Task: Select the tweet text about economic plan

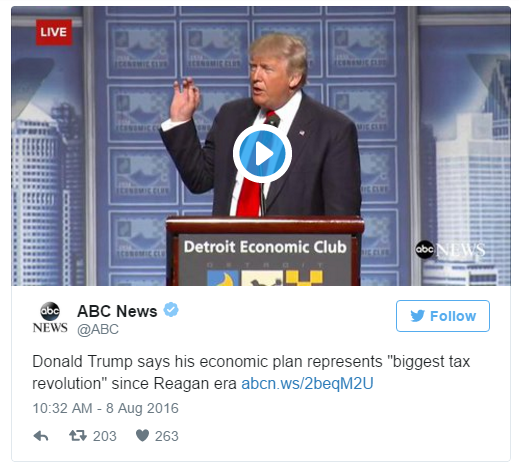Action: point(251,372)
